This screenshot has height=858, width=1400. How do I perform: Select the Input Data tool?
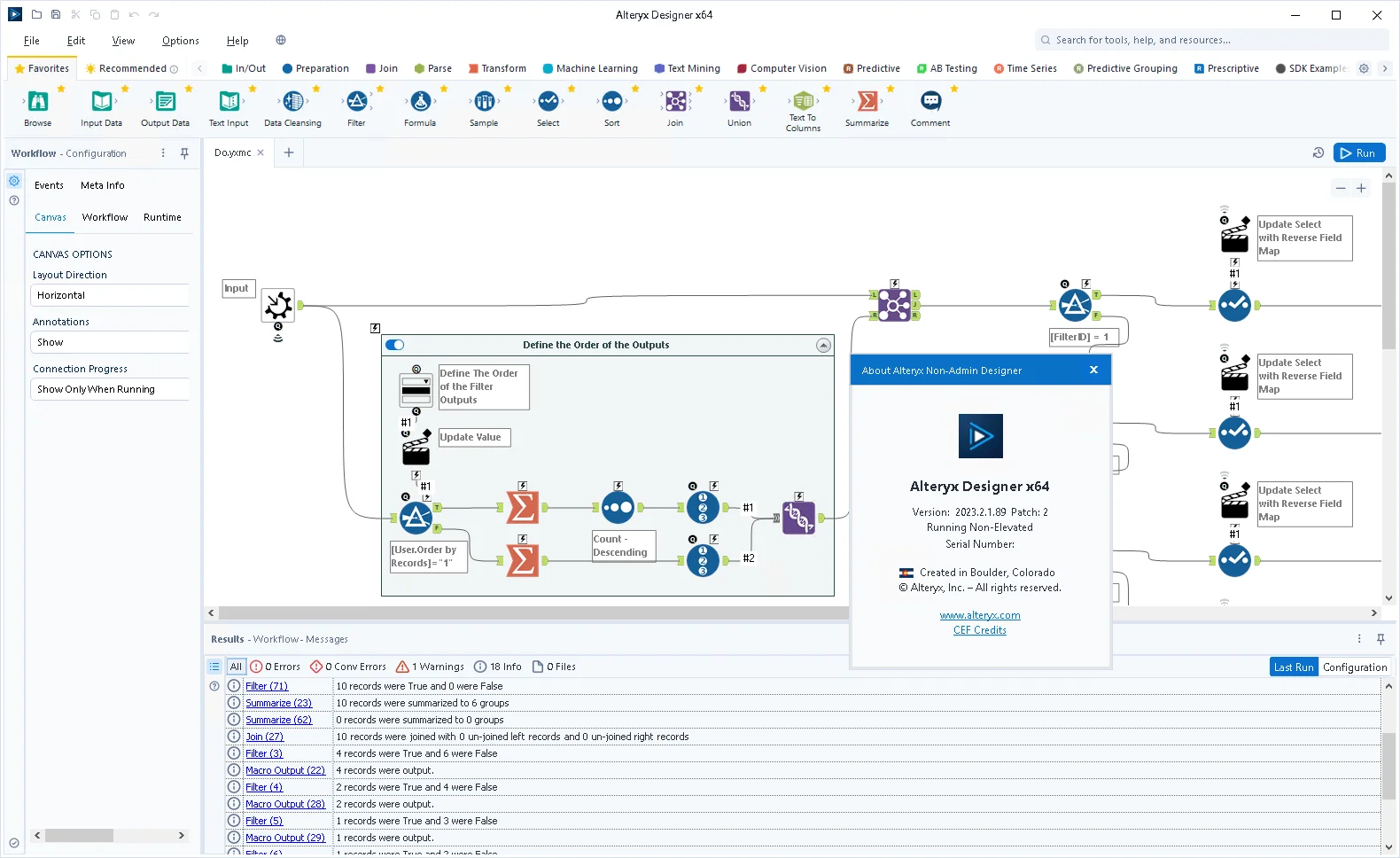click(x=102, y=101)
